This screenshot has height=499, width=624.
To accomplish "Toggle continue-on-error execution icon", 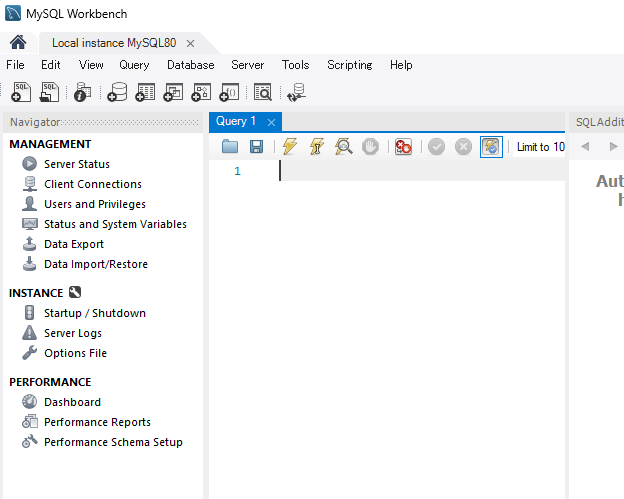I will (403, 147).
